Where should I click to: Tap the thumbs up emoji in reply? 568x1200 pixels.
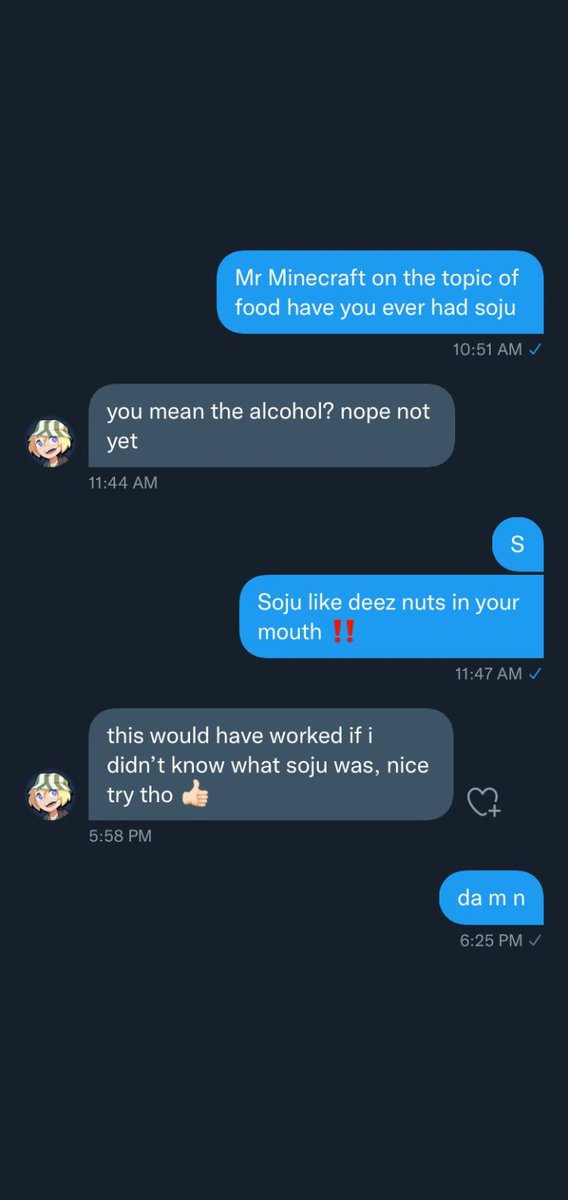click(194, 796)
